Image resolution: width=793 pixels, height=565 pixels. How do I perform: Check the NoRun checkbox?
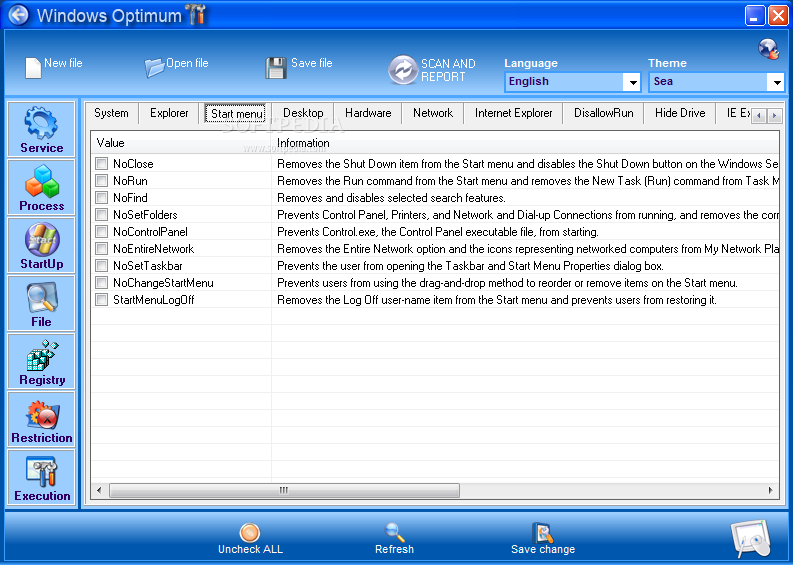coord(102,181)
